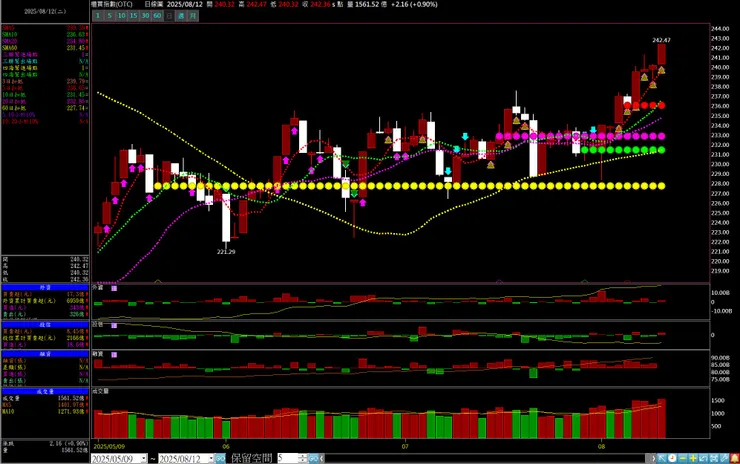
Task: Open the wrench settings icon
Action: [724, 458]
